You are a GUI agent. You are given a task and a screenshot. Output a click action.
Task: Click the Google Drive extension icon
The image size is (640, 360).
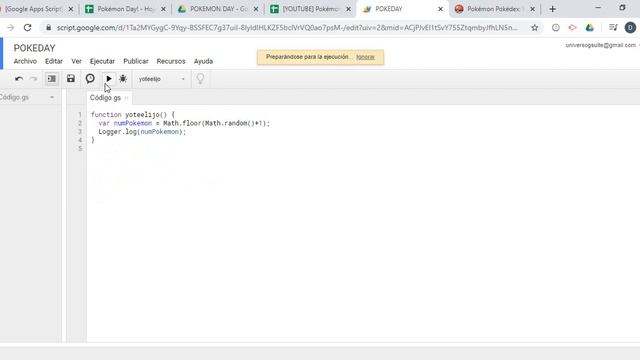(589, 28)
